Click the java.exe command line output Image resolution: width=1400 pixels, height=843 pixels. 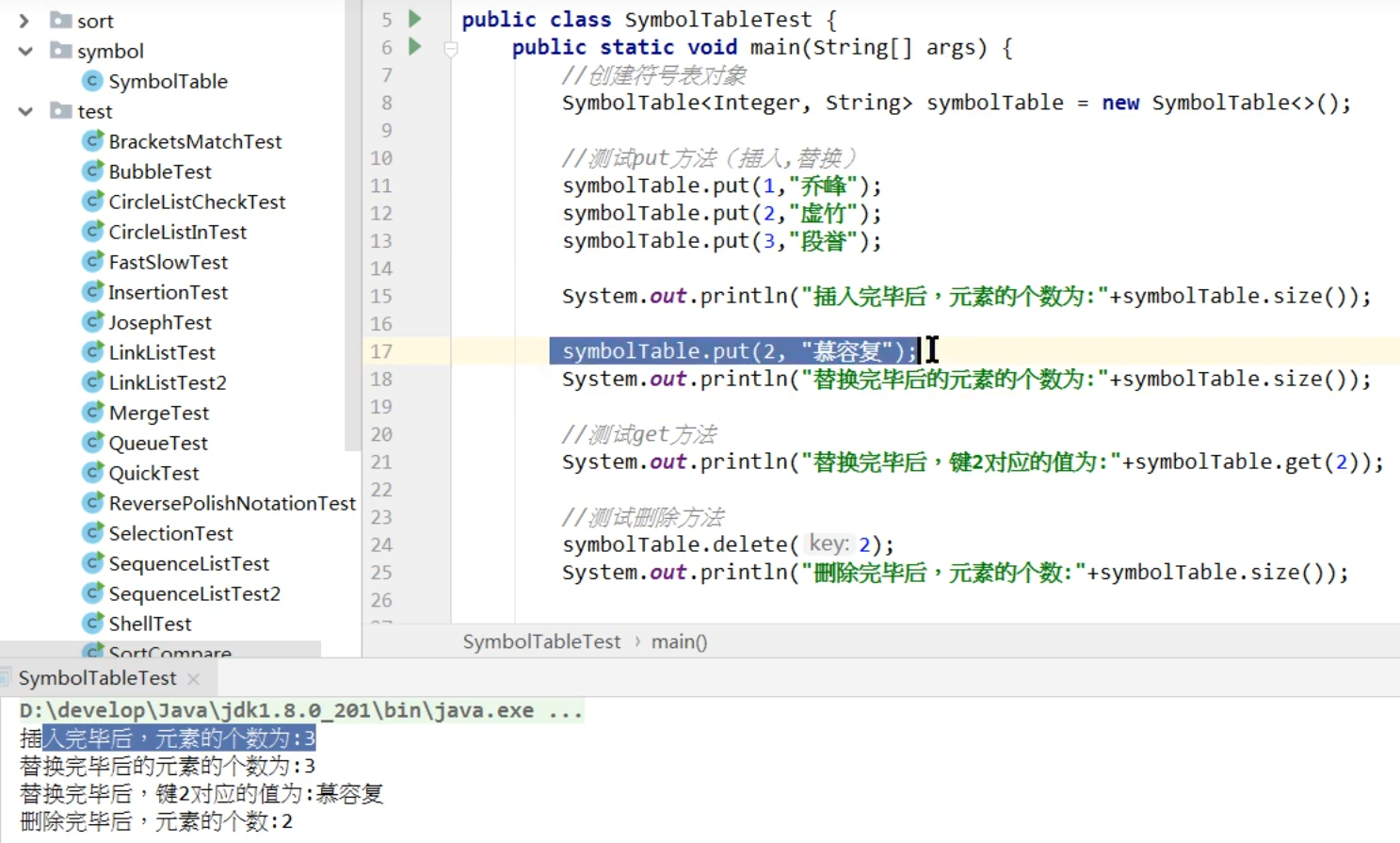(x=300, y=710)
